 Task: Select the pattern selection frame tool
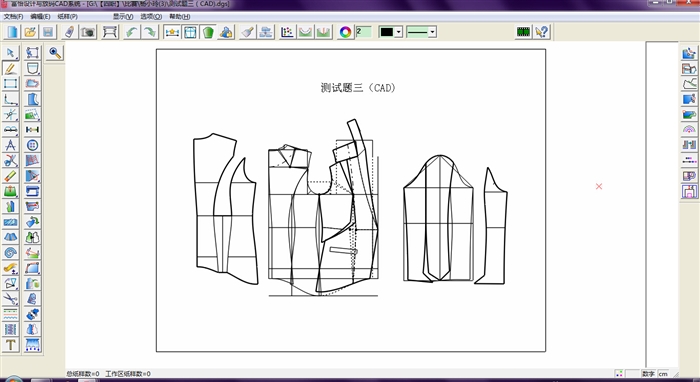tap(33, 53)
